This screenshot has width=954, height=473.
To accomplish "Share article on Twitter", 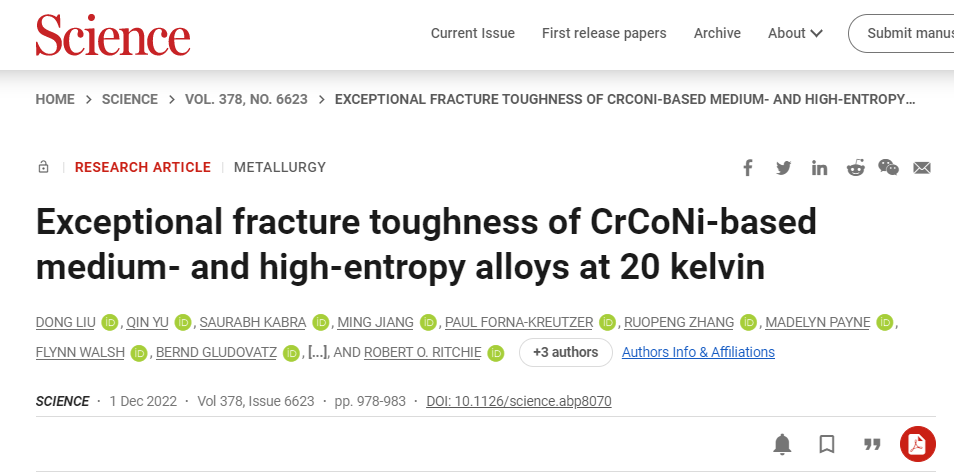I will point(784,167).
